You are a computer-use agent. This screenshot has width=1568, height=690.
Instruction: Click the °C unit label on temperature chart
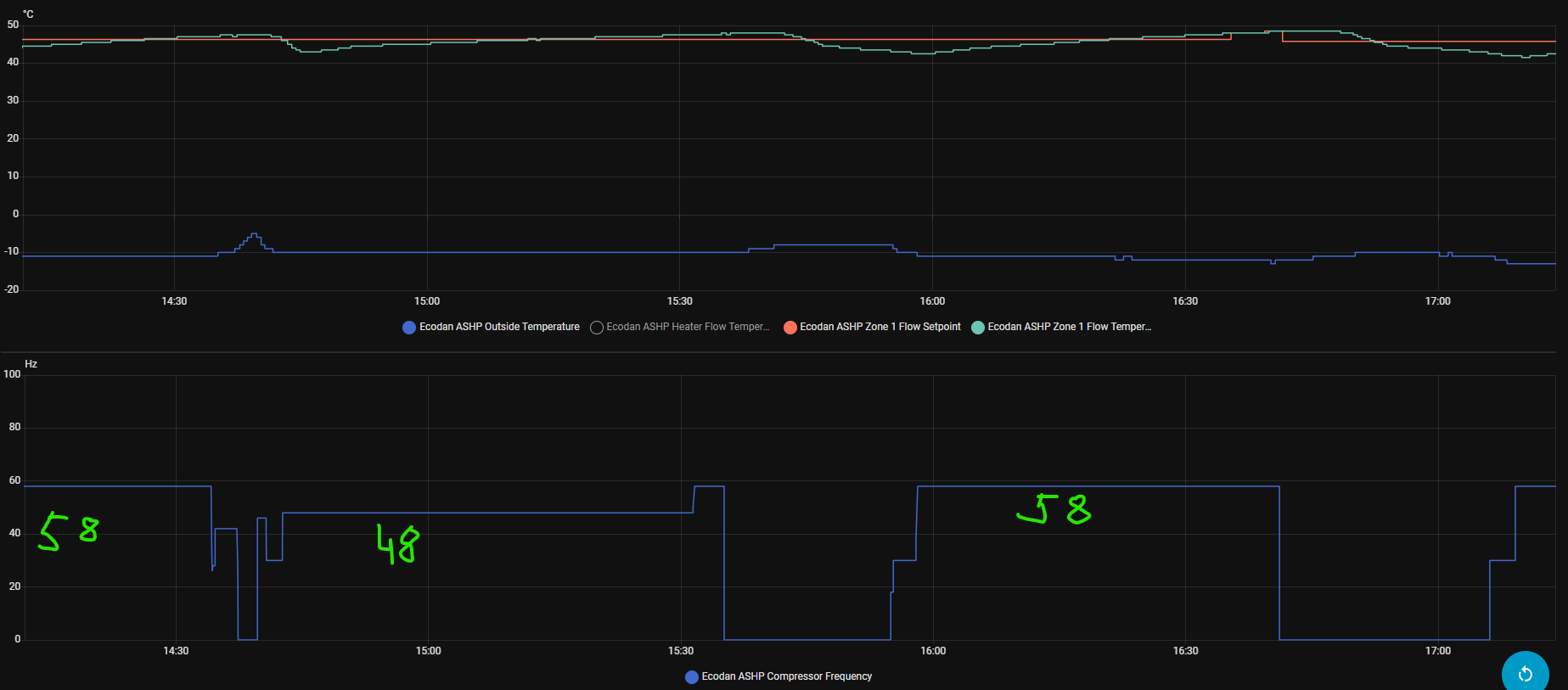(28, 14)
